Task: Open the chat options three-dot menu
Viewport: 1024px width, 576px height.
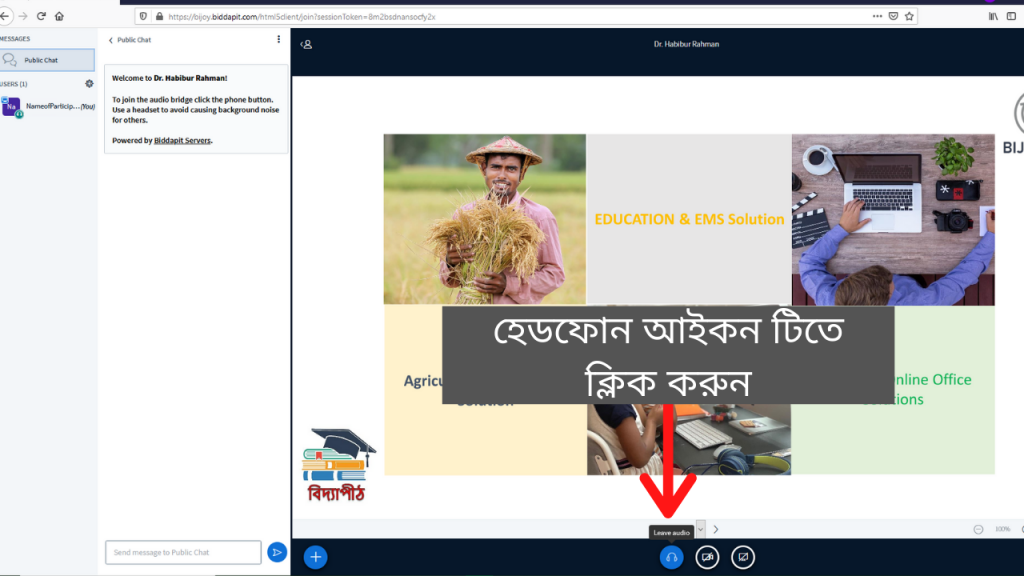Action: pyautogui.click(x=279, y=39)
